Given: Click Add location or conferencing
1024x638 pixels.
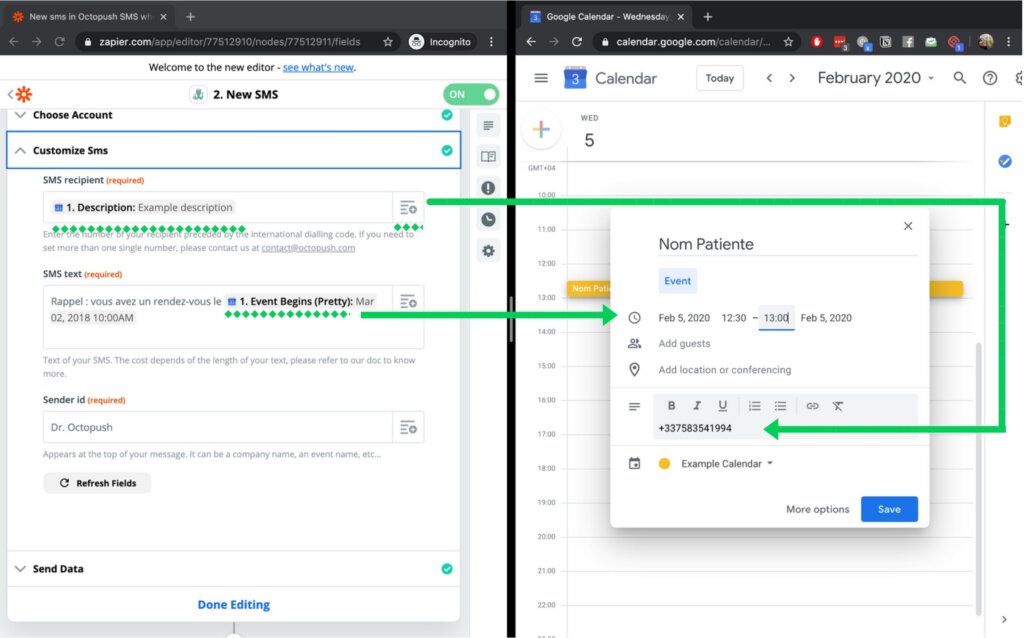Looking at the screenshot, I should point(725,370).
